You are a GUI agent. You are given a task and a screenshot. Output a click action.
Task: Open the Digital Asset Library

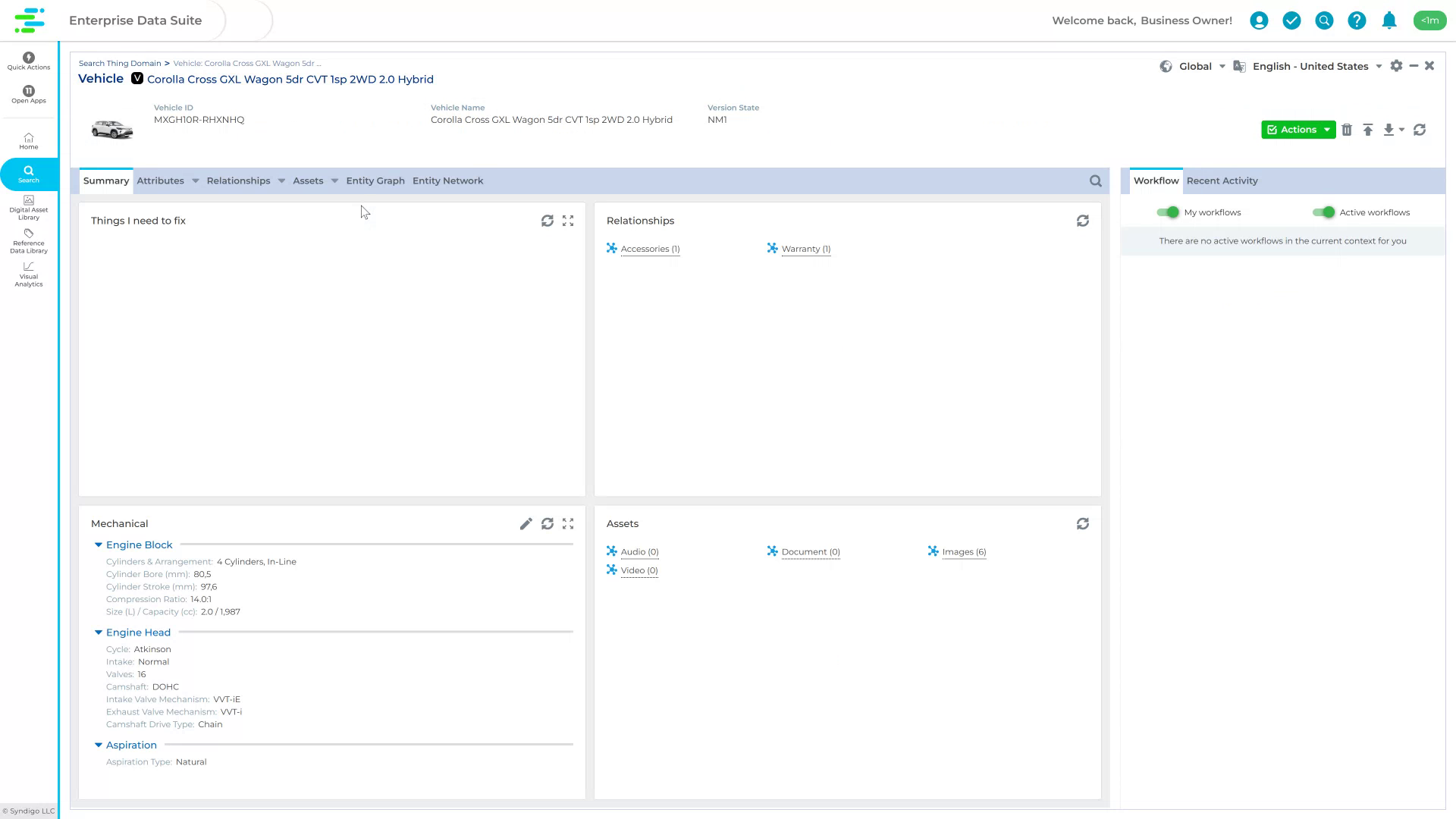pyautogui.click(x=28, y=206)
